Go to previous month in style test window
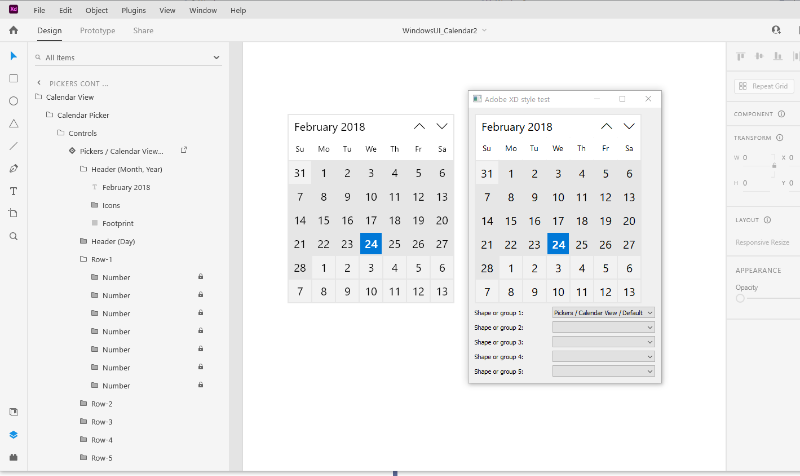This screenshot has width=800, height=476. [x=606, y=127]
